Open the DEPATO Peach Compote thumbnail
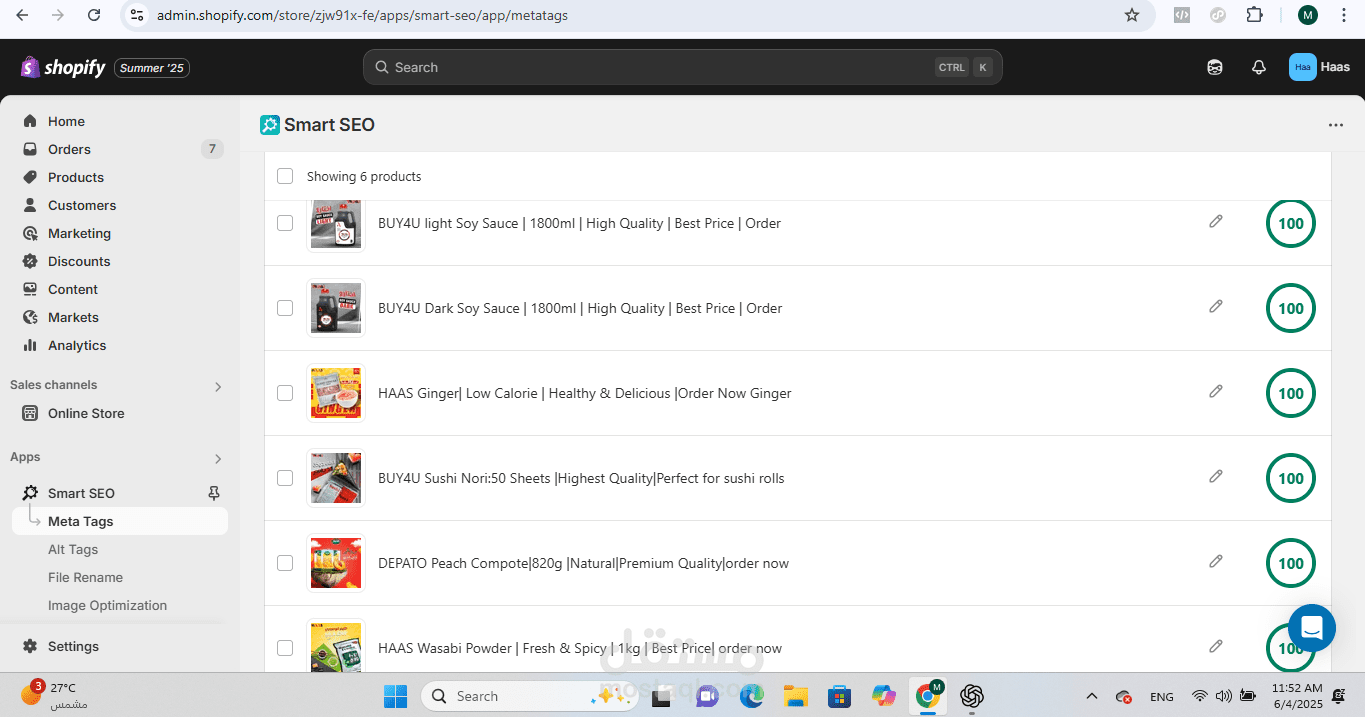Screen dimensions: 1365x717 (336, 563)
